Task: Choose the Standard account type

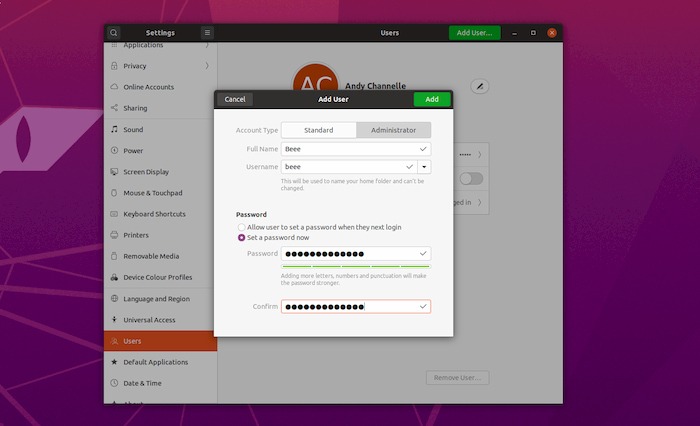Action: pyautogui.click(x=318, y=130)
